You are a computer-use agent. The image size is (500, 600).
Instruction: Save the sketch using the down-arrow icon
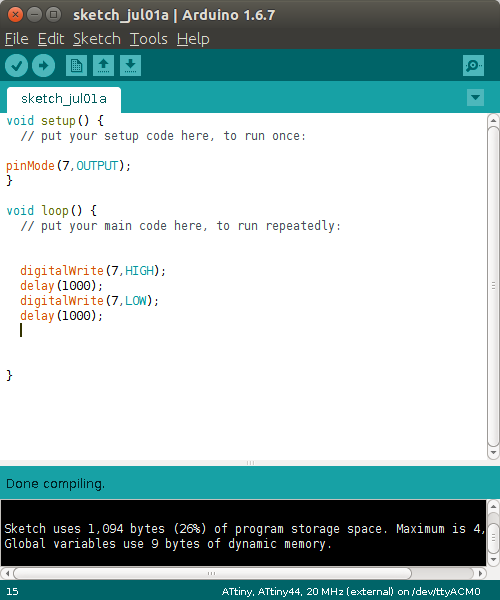(130, 65)
